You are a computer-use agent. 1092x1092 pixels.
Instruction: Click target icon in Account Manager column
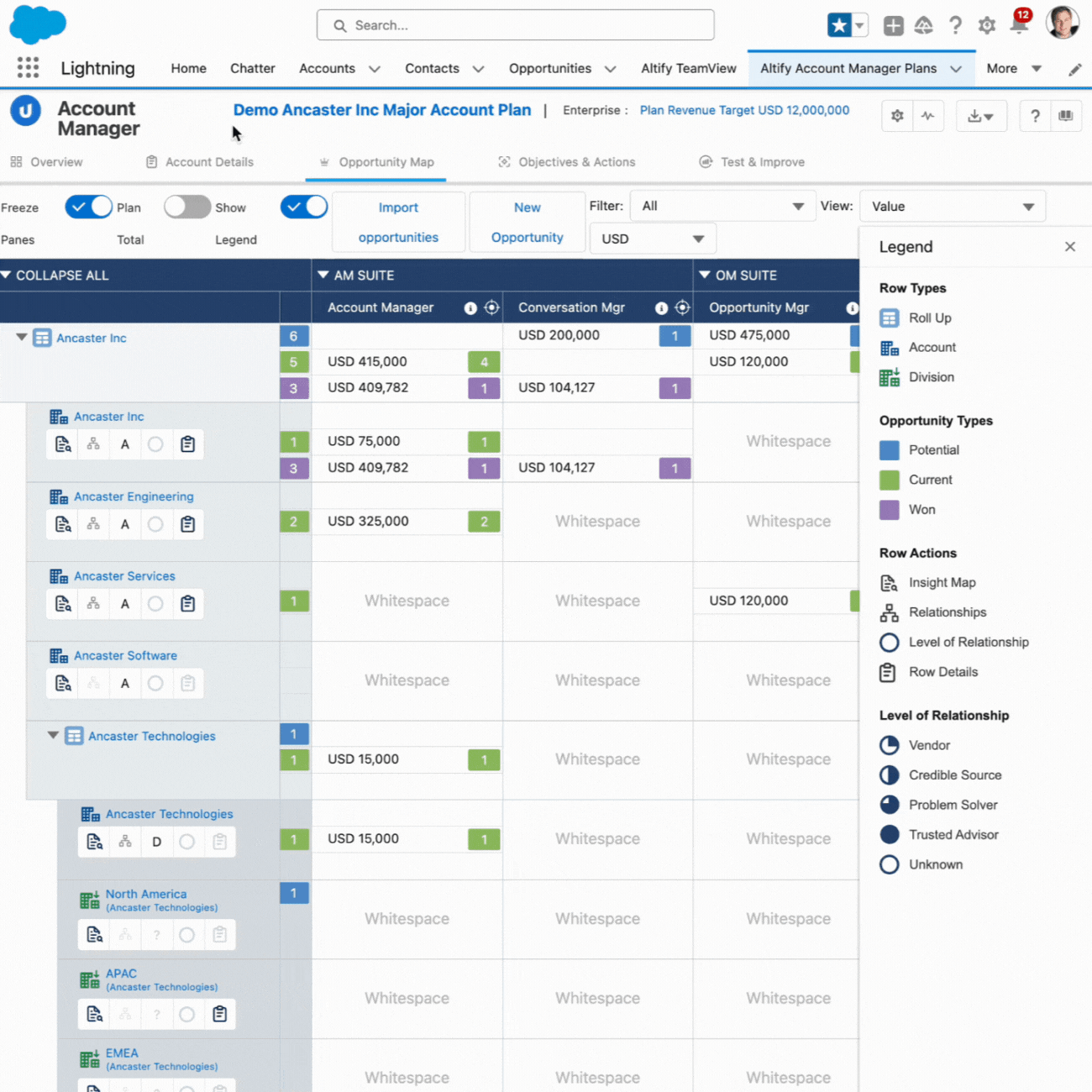(491, 307)
